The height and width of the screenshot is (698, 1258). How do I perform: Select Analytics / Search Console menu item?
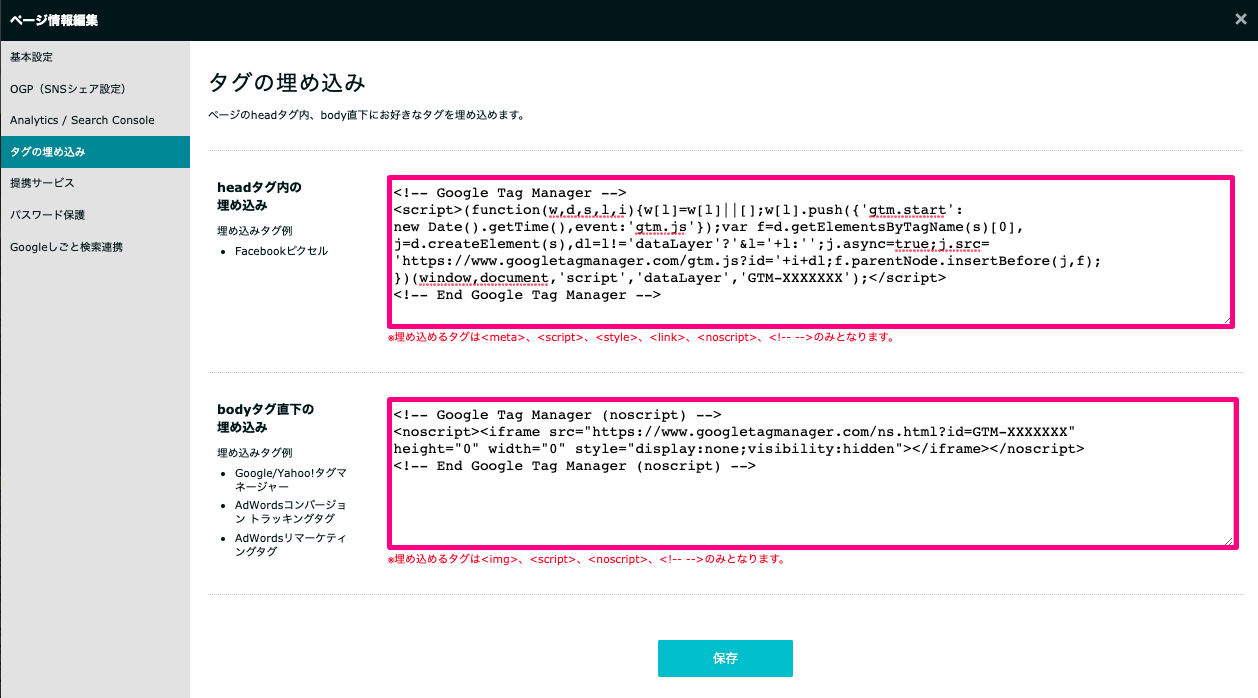tap(95, 120)
